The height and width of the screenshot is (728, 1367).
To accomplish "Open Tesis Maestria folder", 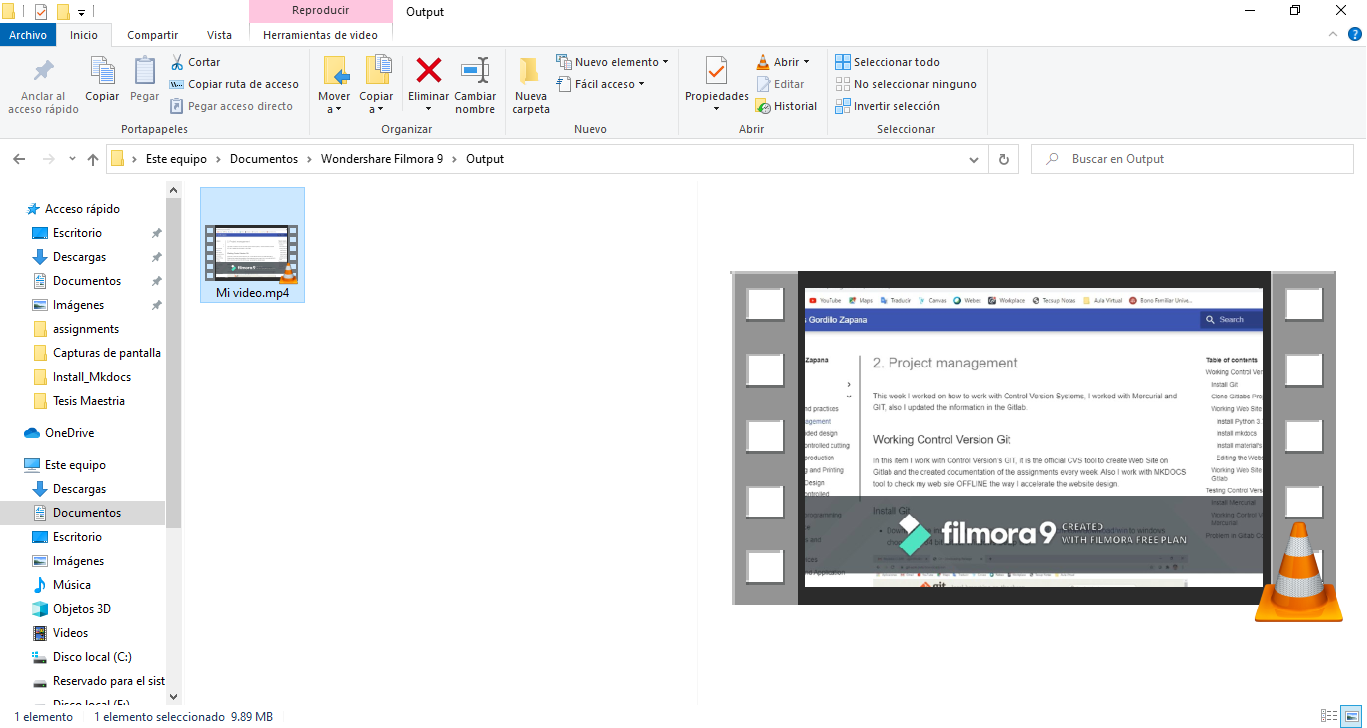I will pyautogui.click(x=89, y=401).
